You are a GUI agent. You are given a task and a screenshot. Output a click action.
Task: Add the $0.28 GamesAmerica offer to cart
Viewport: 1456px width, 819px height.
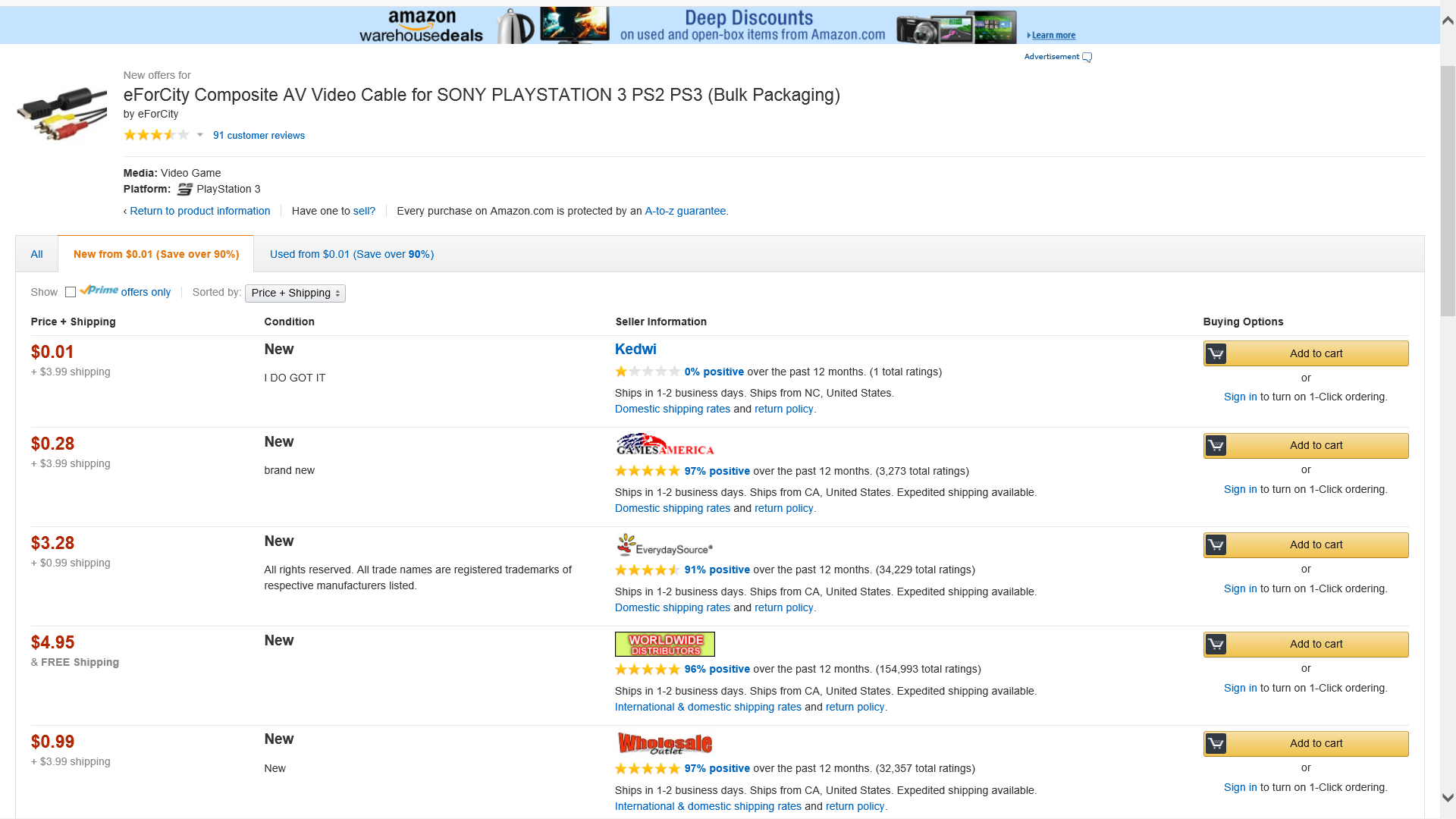(x=1306, y=445)
